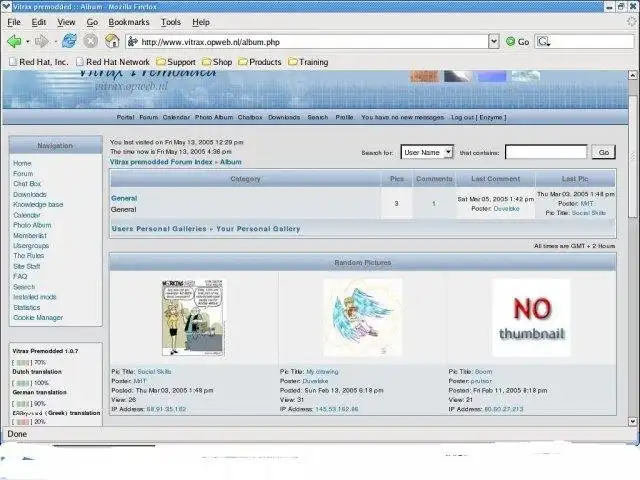640x480 pixels.
Task: Open the General album category link
Action: pos(124,198)
